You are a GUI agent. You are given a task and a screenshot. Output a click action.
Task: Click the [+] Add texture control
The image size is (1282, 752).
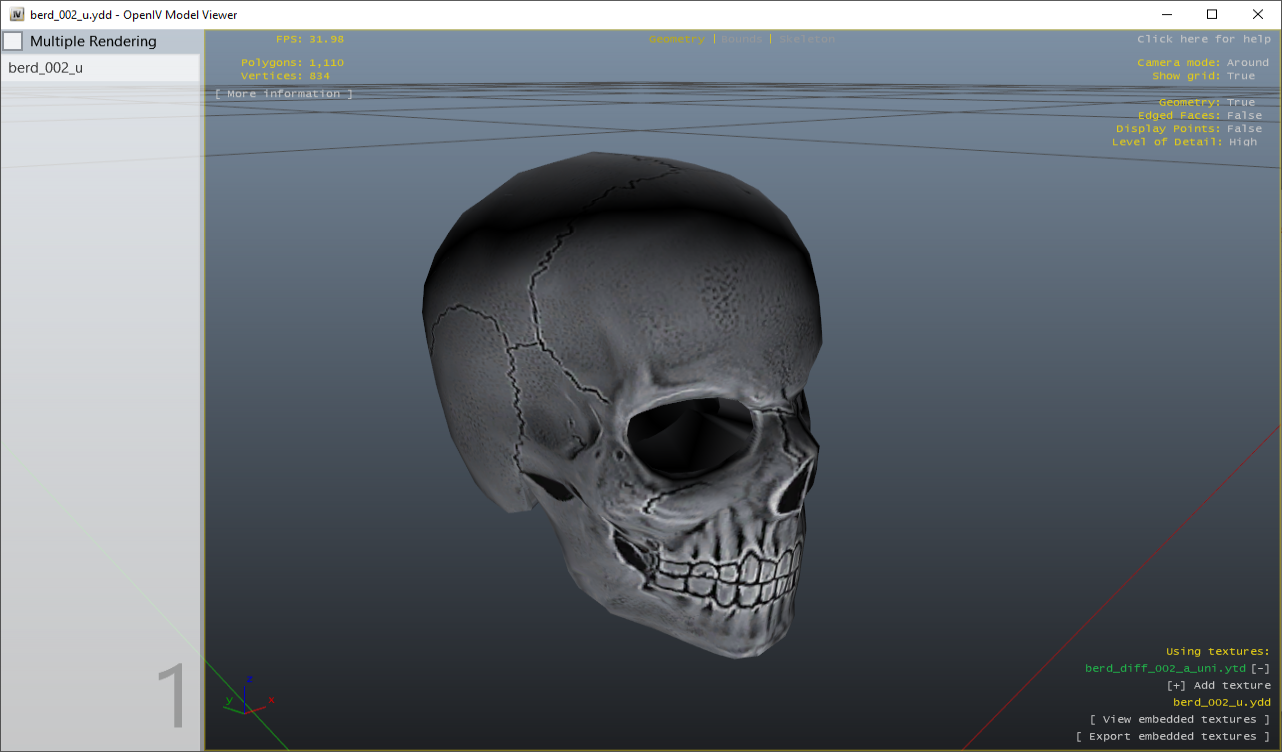(x=1218, y=685)
